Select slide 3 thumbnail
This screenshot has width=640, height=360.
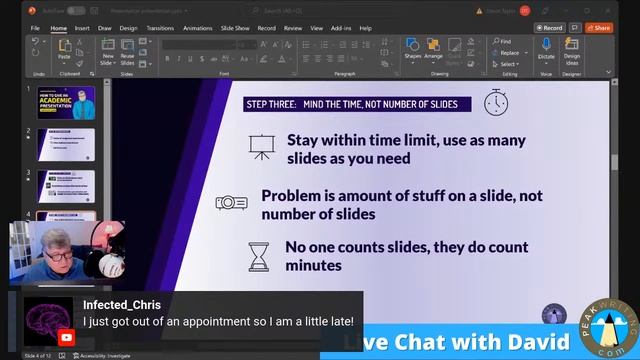[x=66, y=187]
